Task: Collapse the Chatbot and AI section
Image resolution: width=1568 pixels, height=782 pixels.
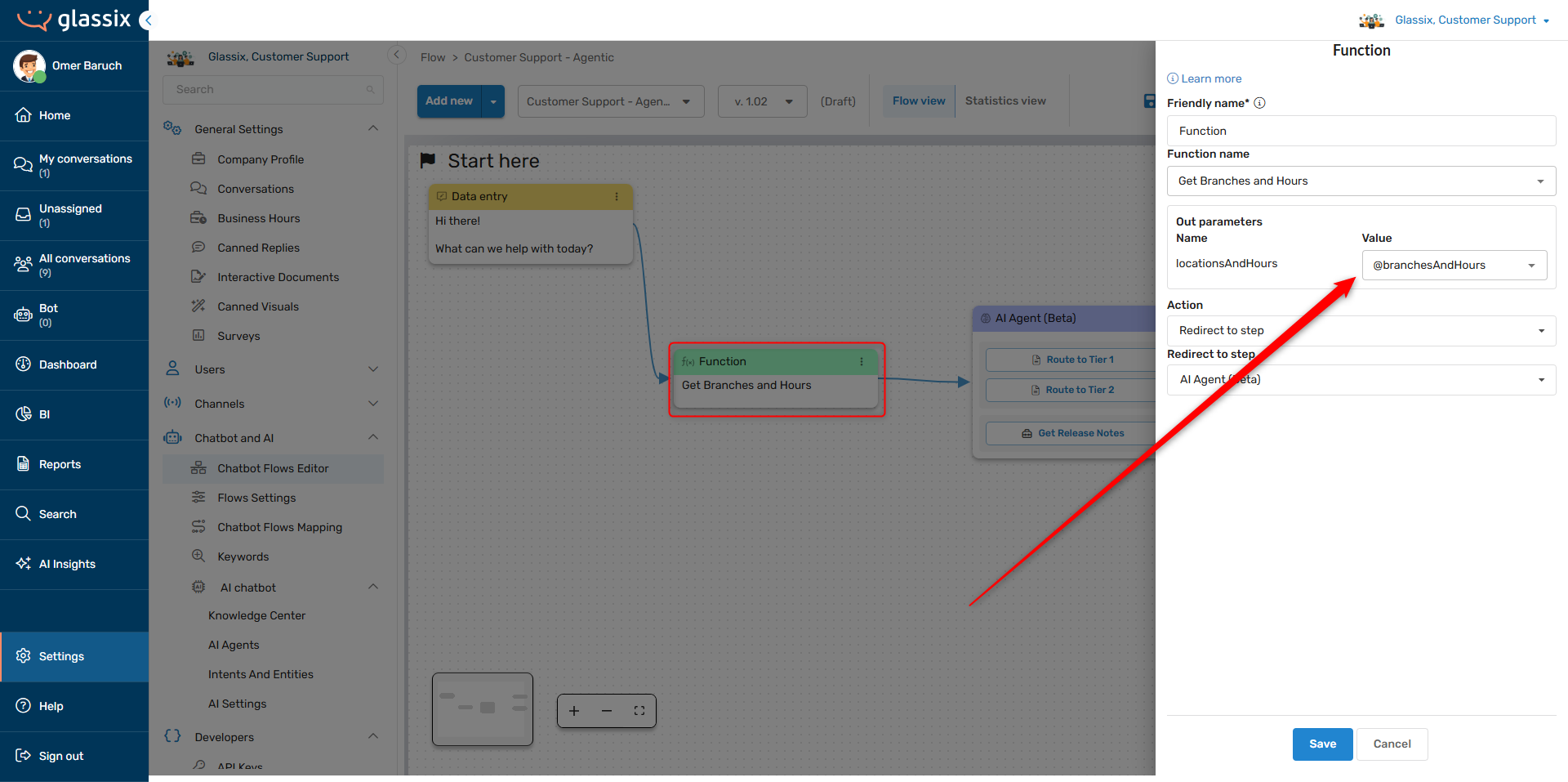Action: tap(373, 437)
